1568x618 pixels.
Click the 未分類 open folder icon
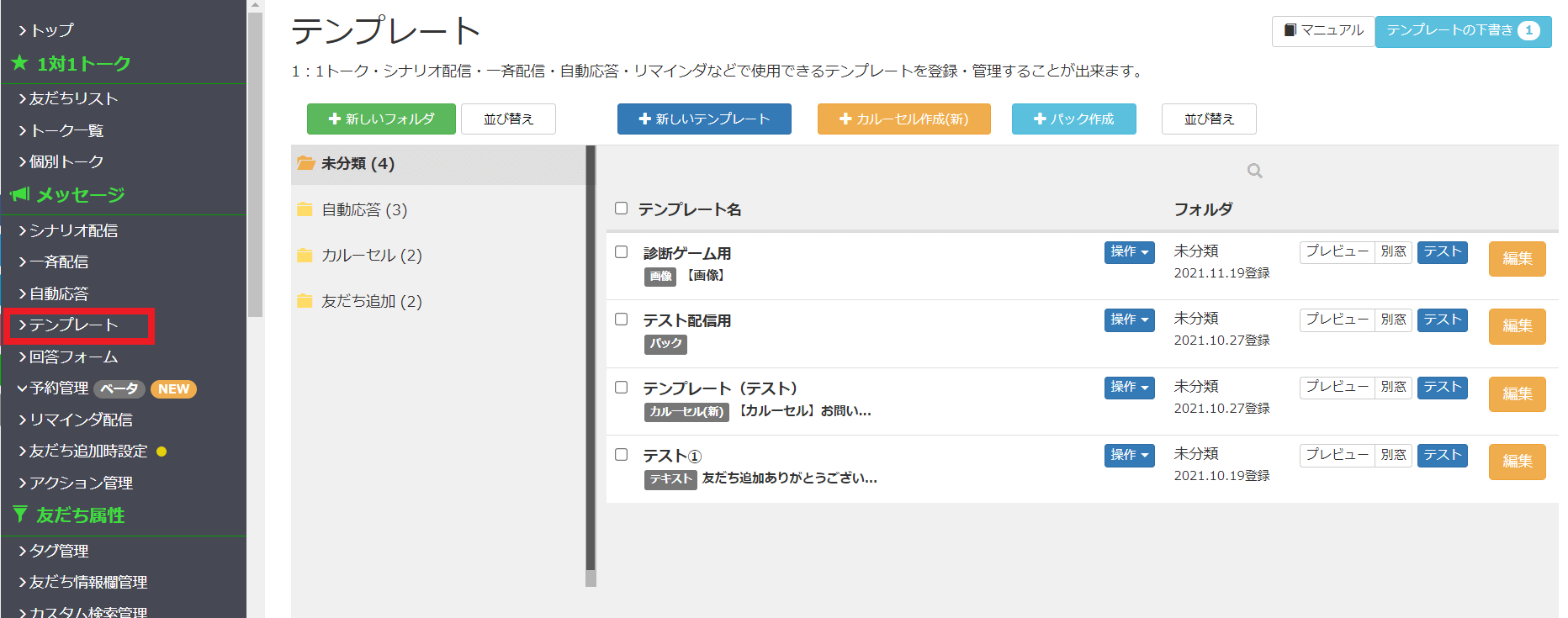(x=305, y=163)
